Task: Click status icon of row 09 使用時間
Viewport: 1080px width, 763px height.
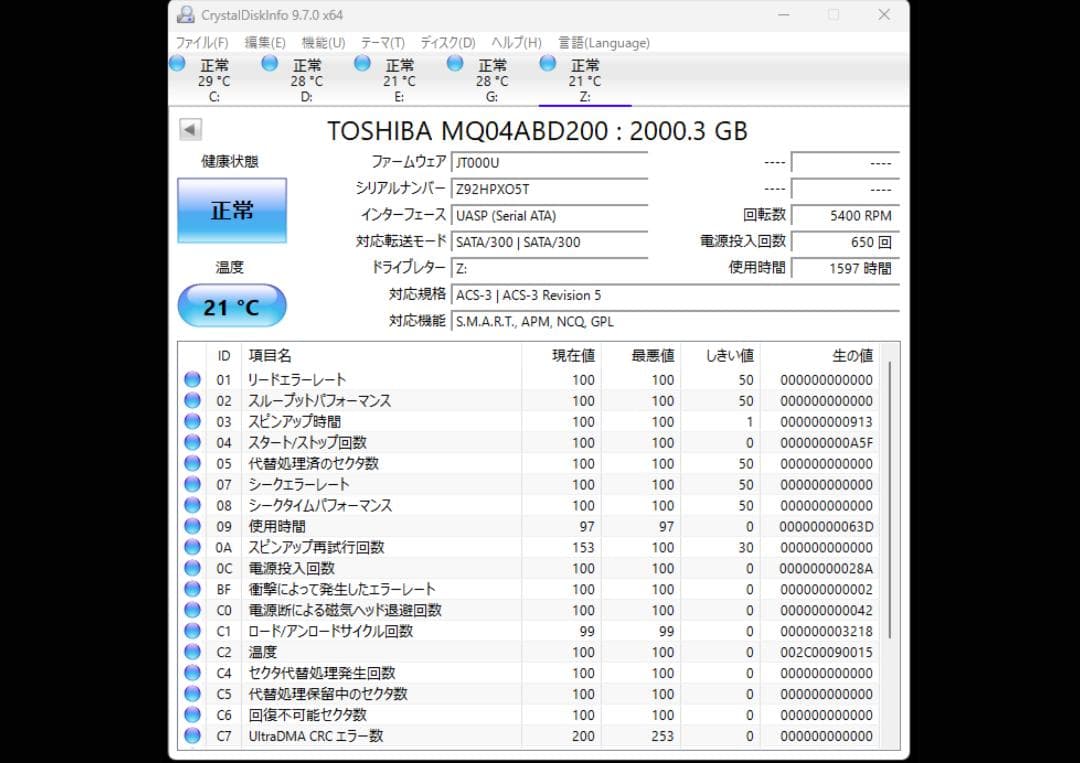Action: [x=192, y=526]
